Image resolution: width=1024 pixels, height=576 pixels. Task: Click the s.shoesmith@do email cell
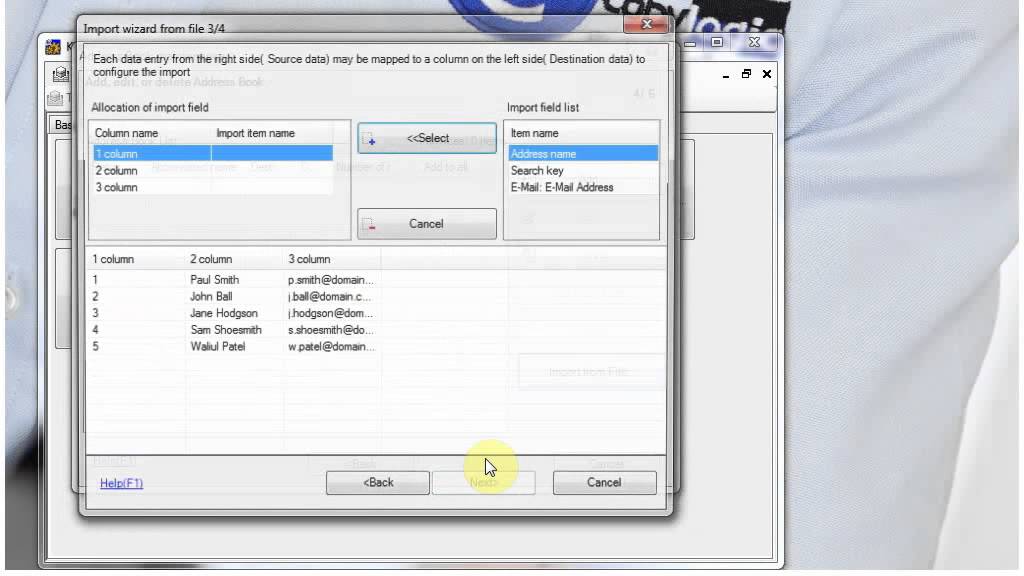tap(332, 330)
